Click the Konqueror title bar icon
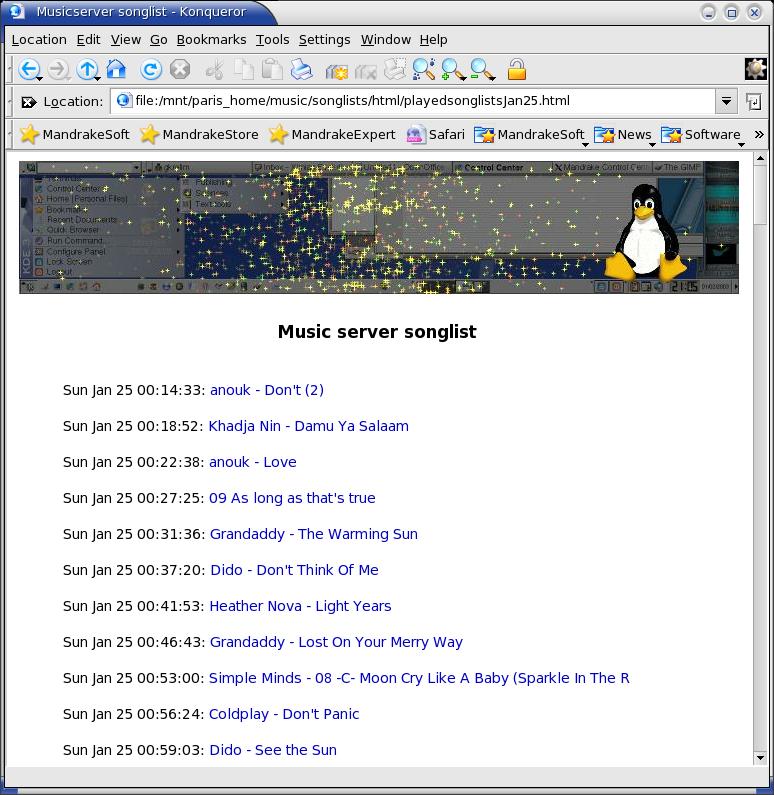The height and width of the screenshot is (795, 774). click(x=16, y=11)
